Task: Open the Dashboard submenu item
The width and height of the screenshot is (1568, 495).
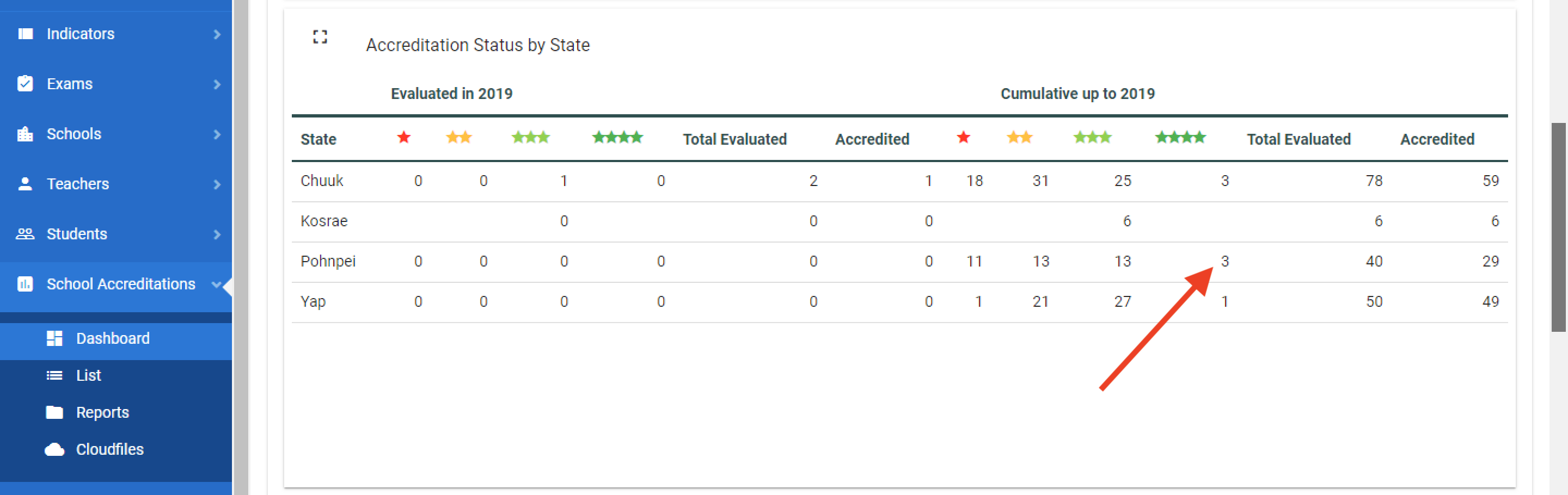Action: (113, 339)
